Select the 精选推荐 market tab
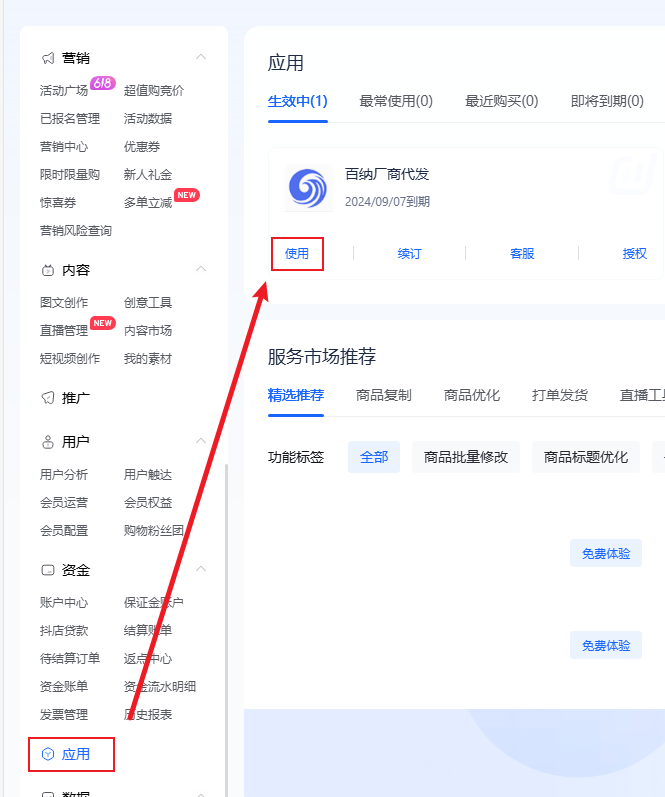Viewport: 665px width, 797px height. [x=296, y=395]
